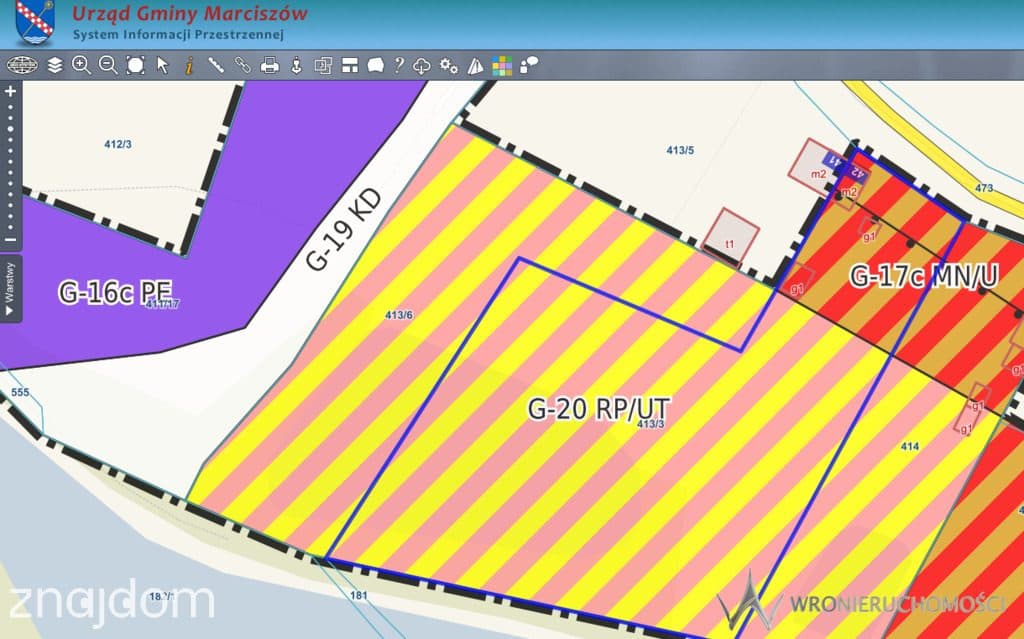Click the G-19 KD road label

point(344,230)
